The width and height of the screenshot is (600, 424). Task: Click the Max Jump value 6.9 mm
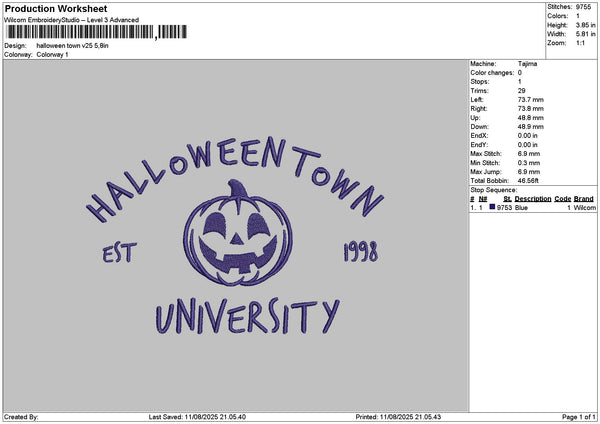click(x=529, y=172)
